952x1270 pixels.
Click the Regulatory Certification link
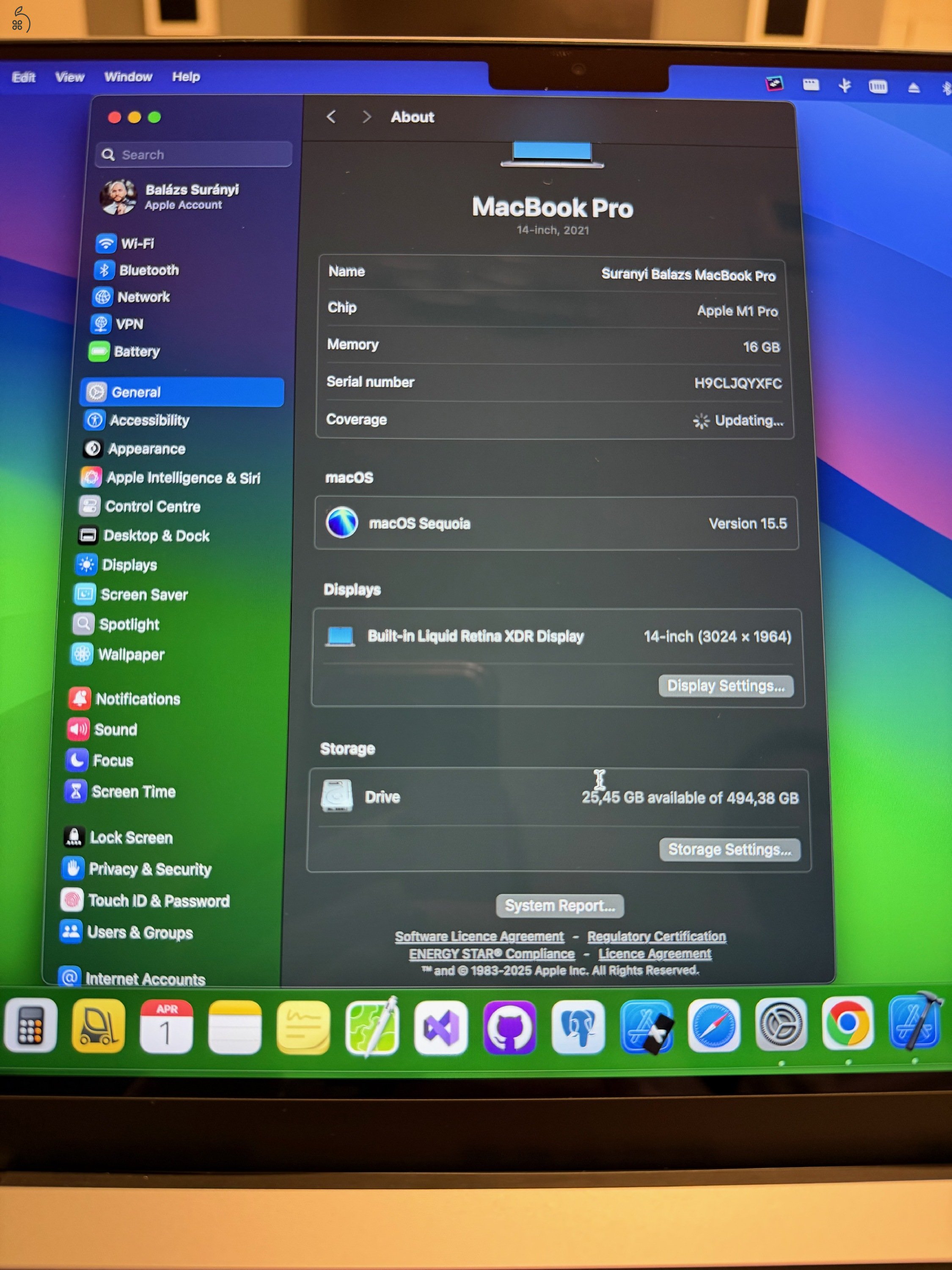click(x=657, y=936)
